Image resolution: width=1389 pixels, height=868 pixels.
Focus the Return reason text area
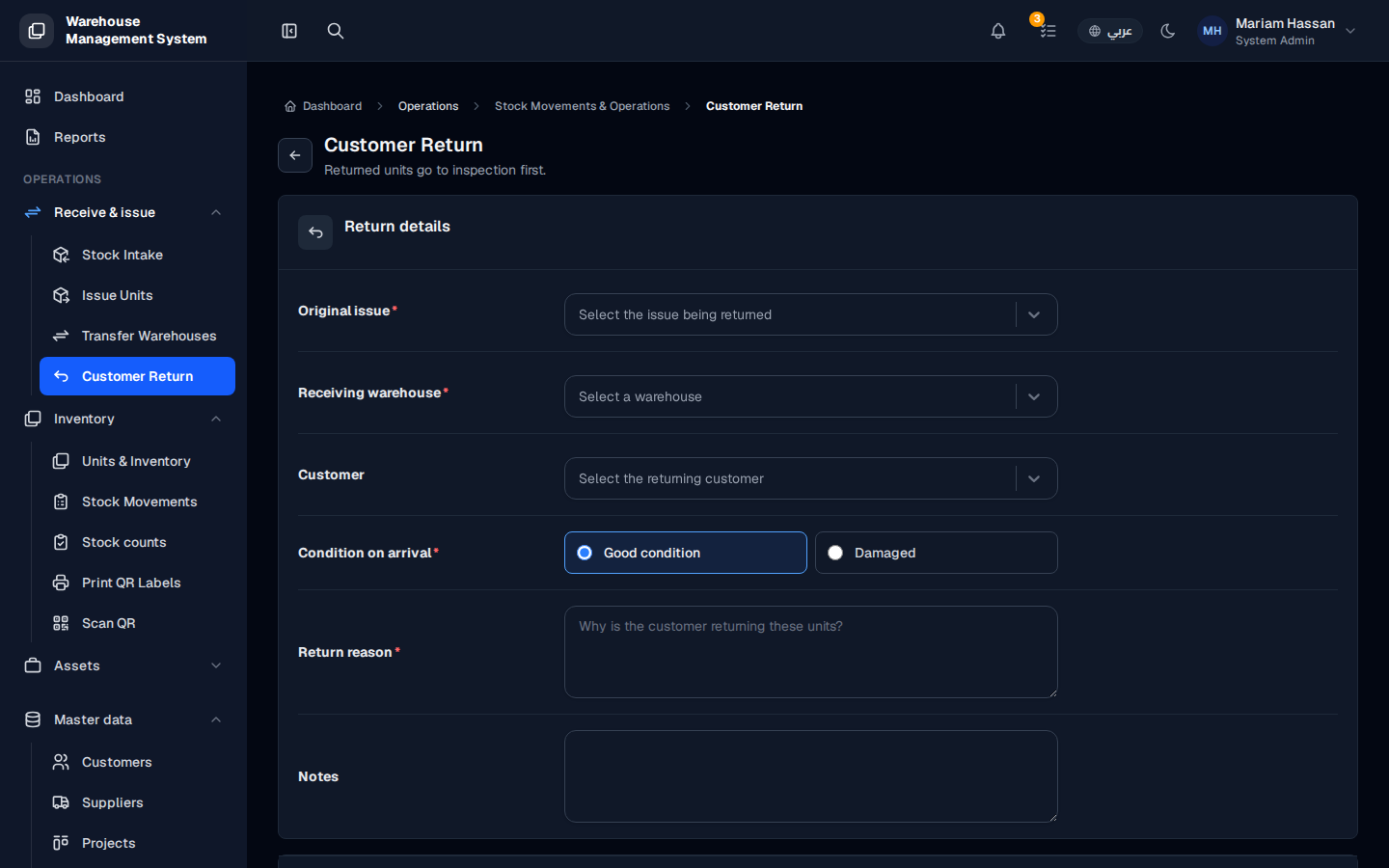click(x=811, y=652)
